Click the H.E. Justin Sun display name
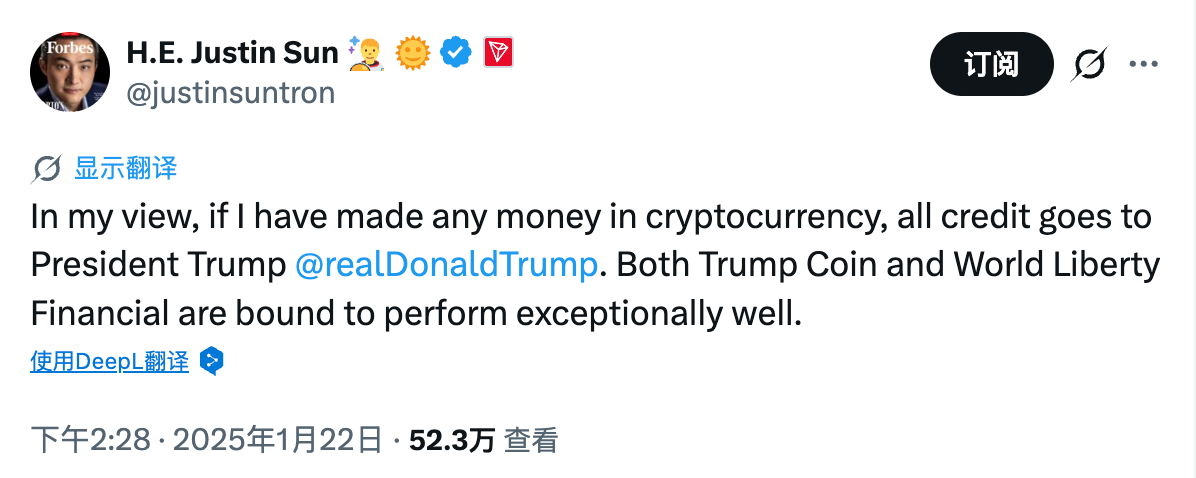 click(233, 52)
